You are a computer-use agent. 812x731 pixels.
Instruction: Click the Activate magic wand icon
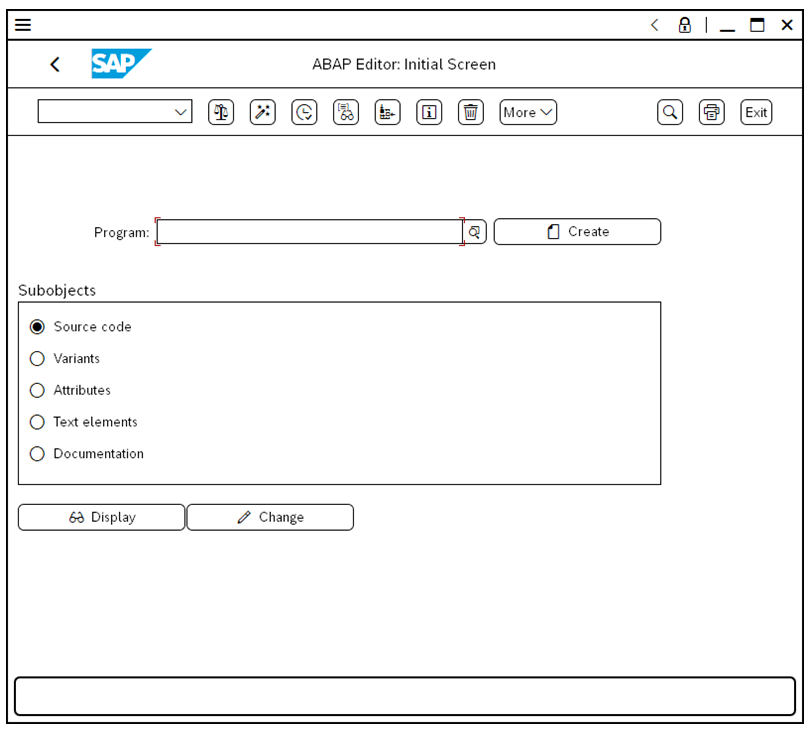[x=263, y=113]
